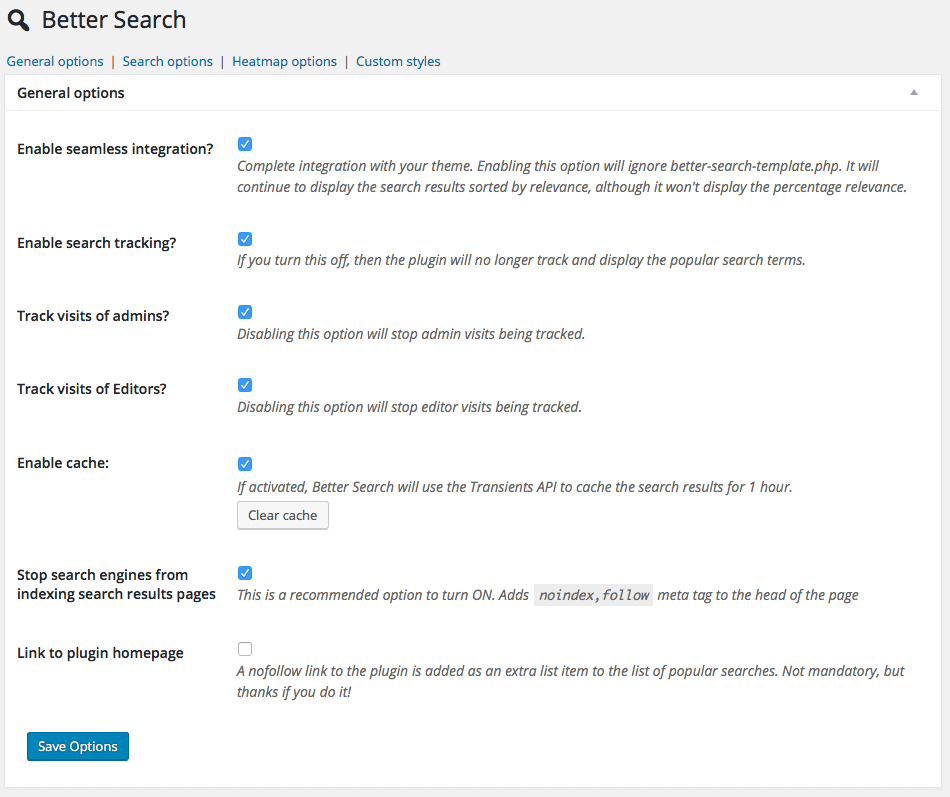Click the Enable seamless integration label
Image resolution: width=950 pixels, height=797 pixels.
click(x=115, y=149)
